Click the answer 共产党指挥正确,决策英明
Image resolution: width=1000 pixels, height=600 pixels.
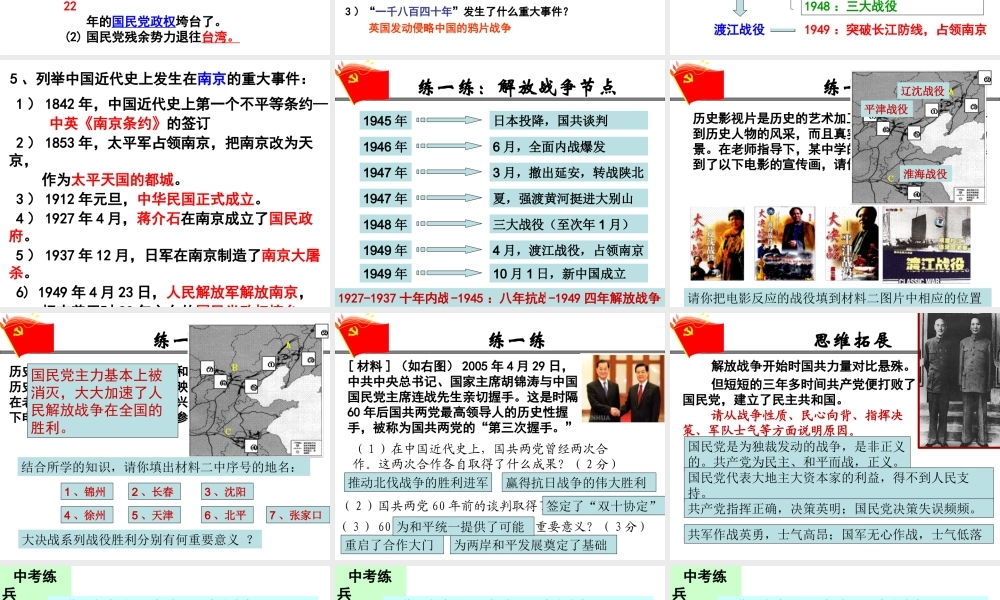coord(839,508)
